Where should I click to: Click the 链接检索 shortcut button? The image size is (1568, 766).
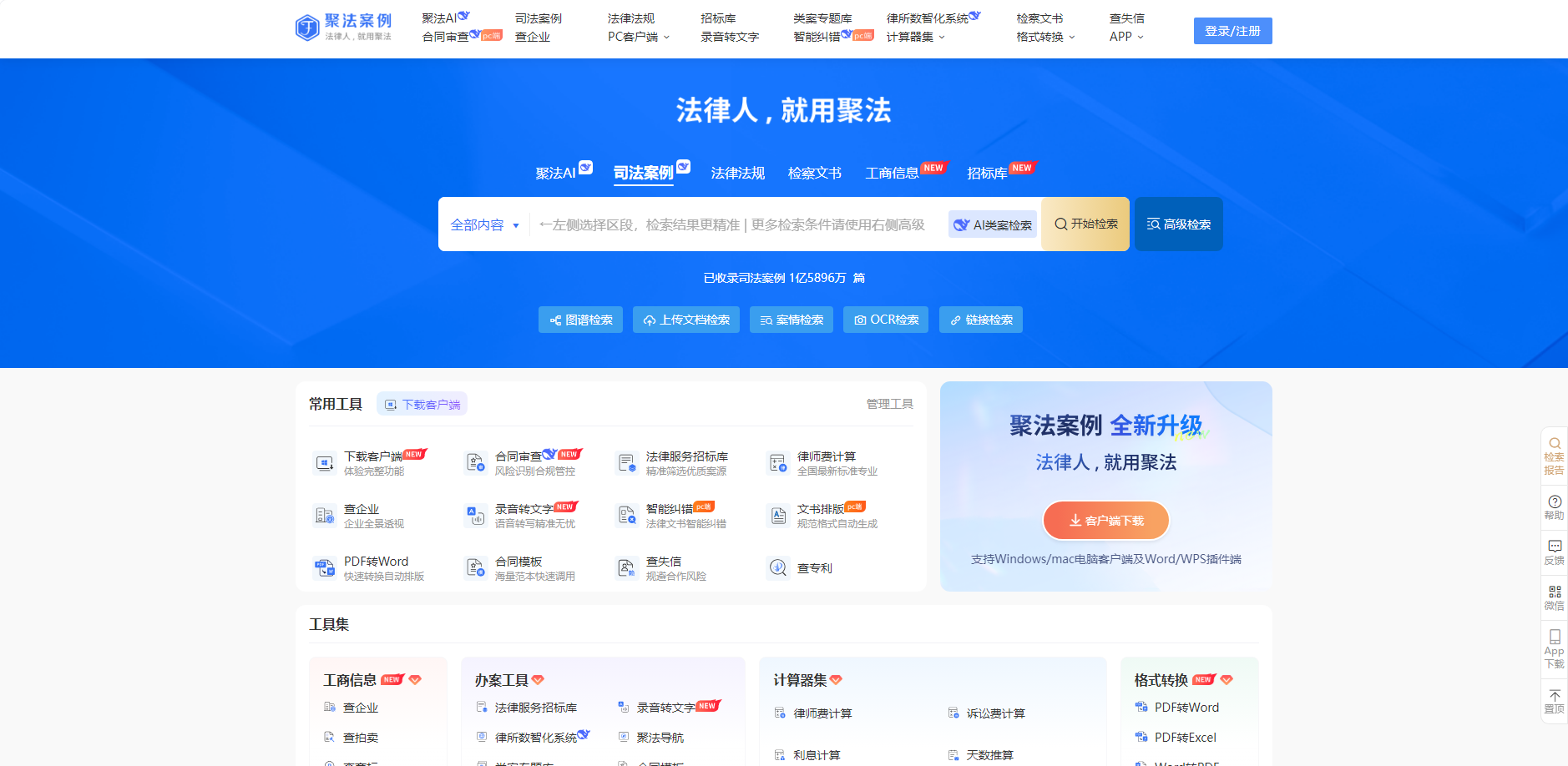pyautogui.click(x=981, y=320)
